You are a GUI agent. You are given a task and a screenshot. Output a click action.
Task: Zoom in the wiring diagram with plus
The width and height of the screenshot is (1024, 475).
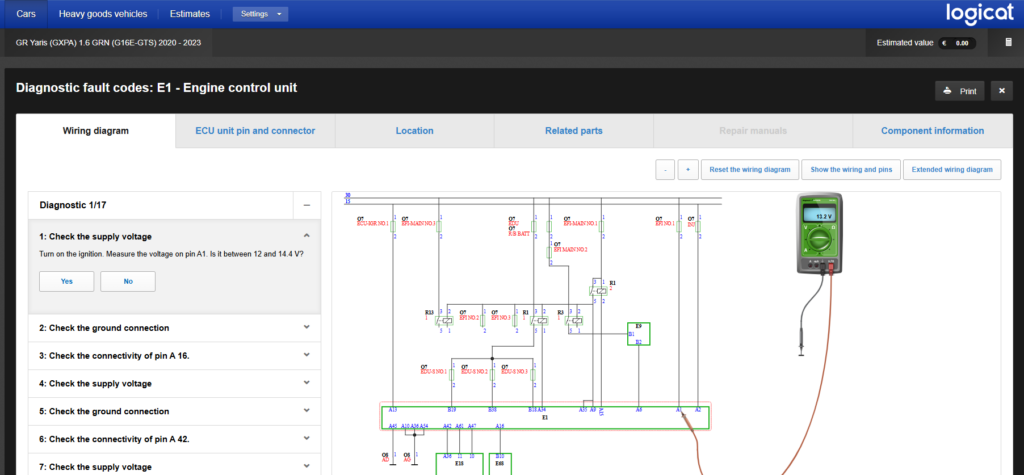coord(687,169)
